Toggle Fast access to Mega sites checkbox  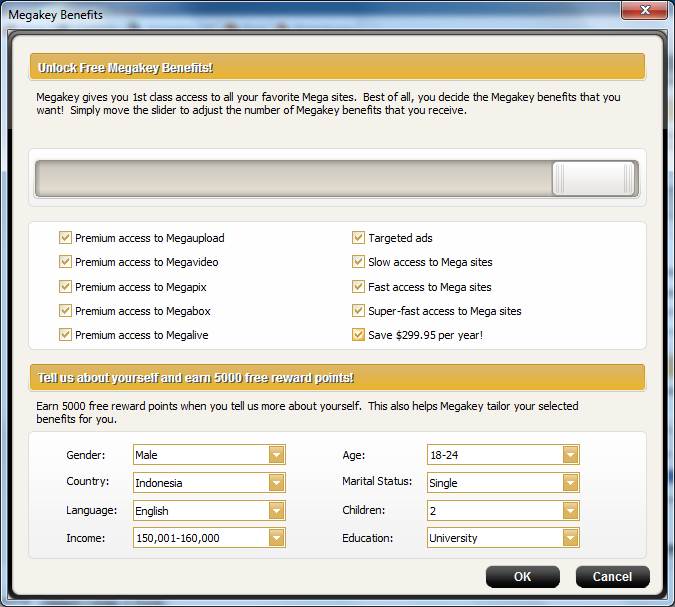point(358,286)
